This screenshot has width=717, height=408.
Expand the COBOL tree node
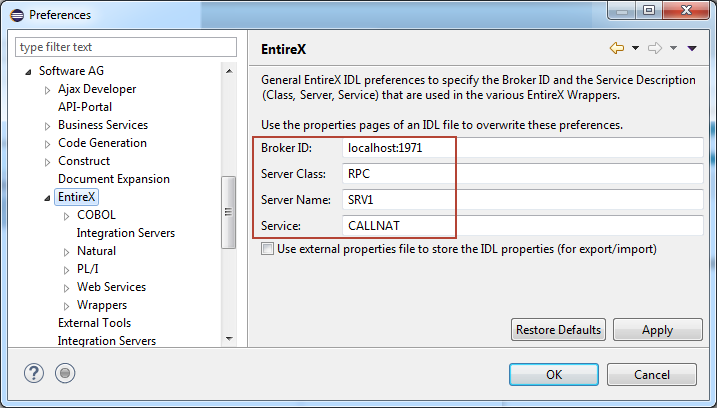(66, 216)
